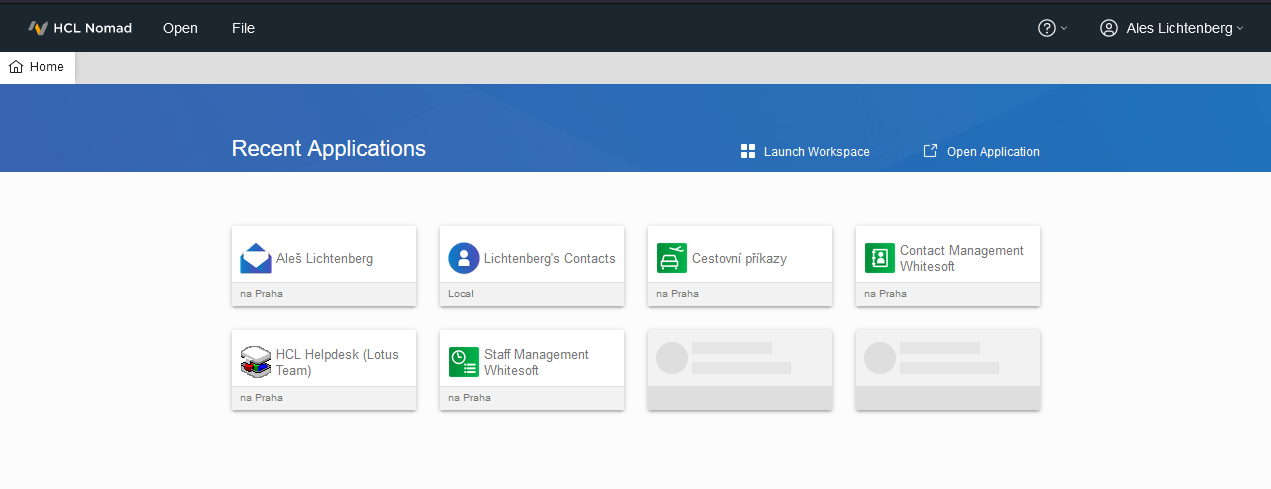Click the Open Application external-link icon
The width and height of the screenshot is (1271, 489).
click(x=930, y=151)
